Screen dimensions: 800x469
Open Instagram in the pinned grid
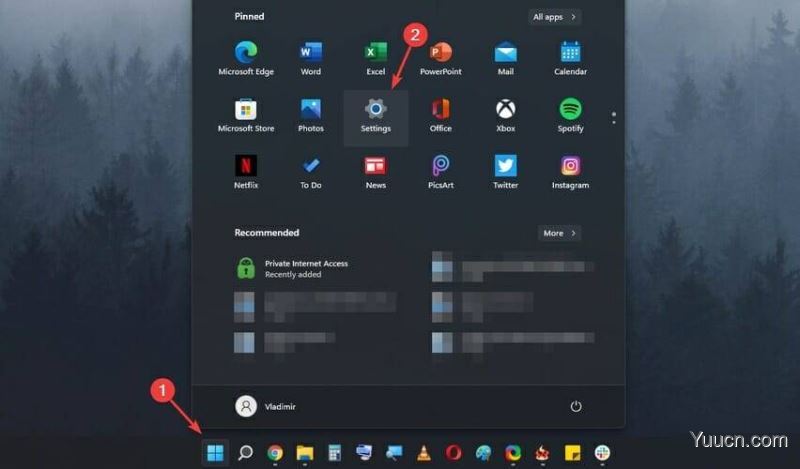[570, 171]
